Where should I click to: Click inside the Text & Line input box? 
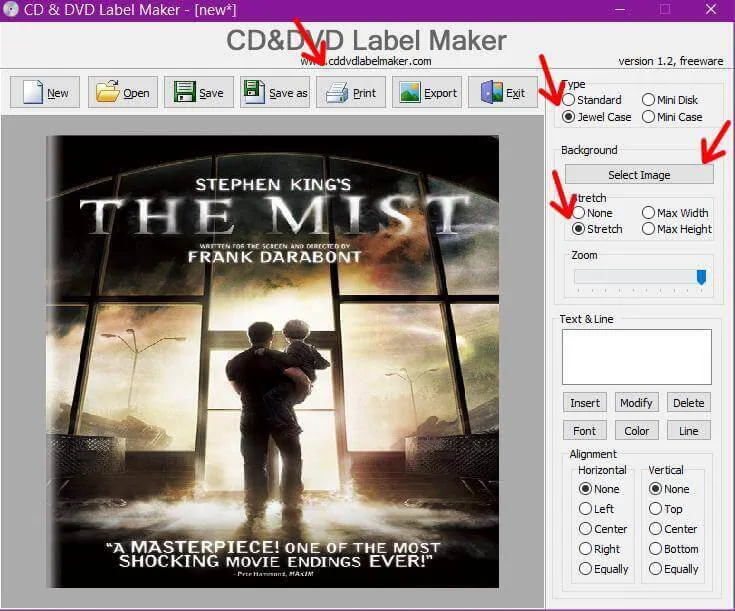click(x=637, y=357)
